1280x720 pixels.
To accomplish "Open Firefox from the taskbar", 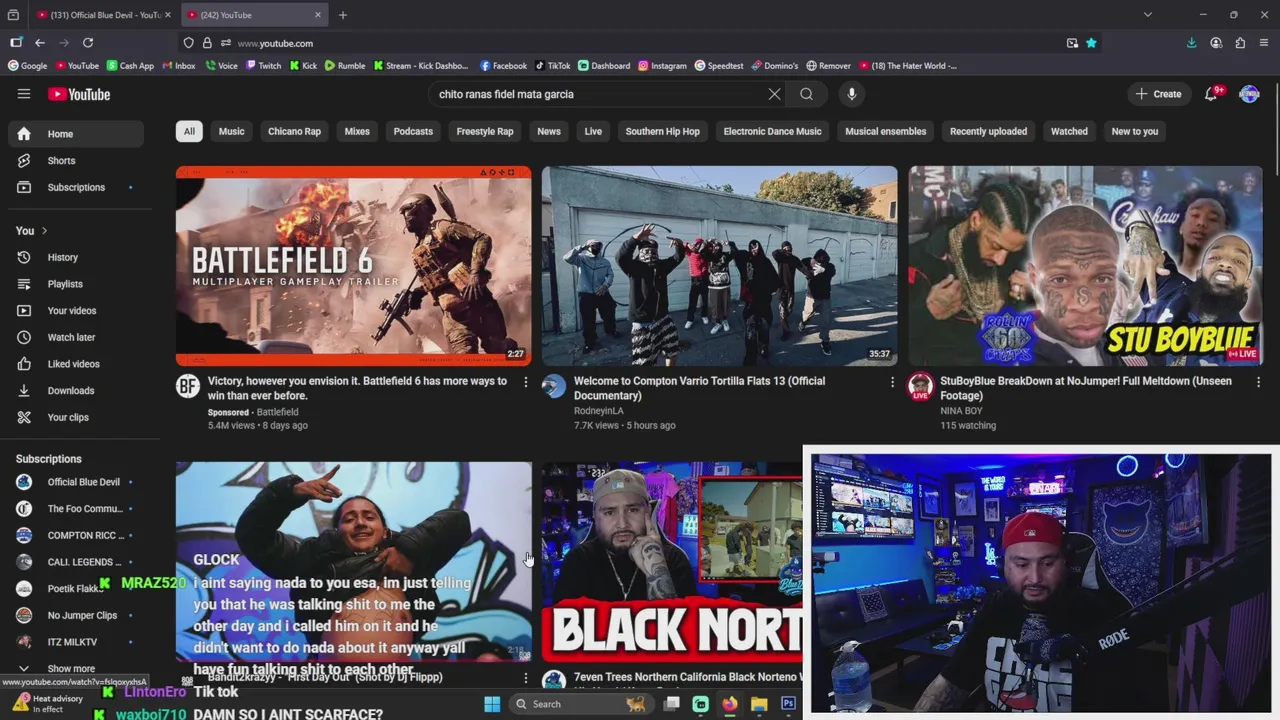I will 730,704.
